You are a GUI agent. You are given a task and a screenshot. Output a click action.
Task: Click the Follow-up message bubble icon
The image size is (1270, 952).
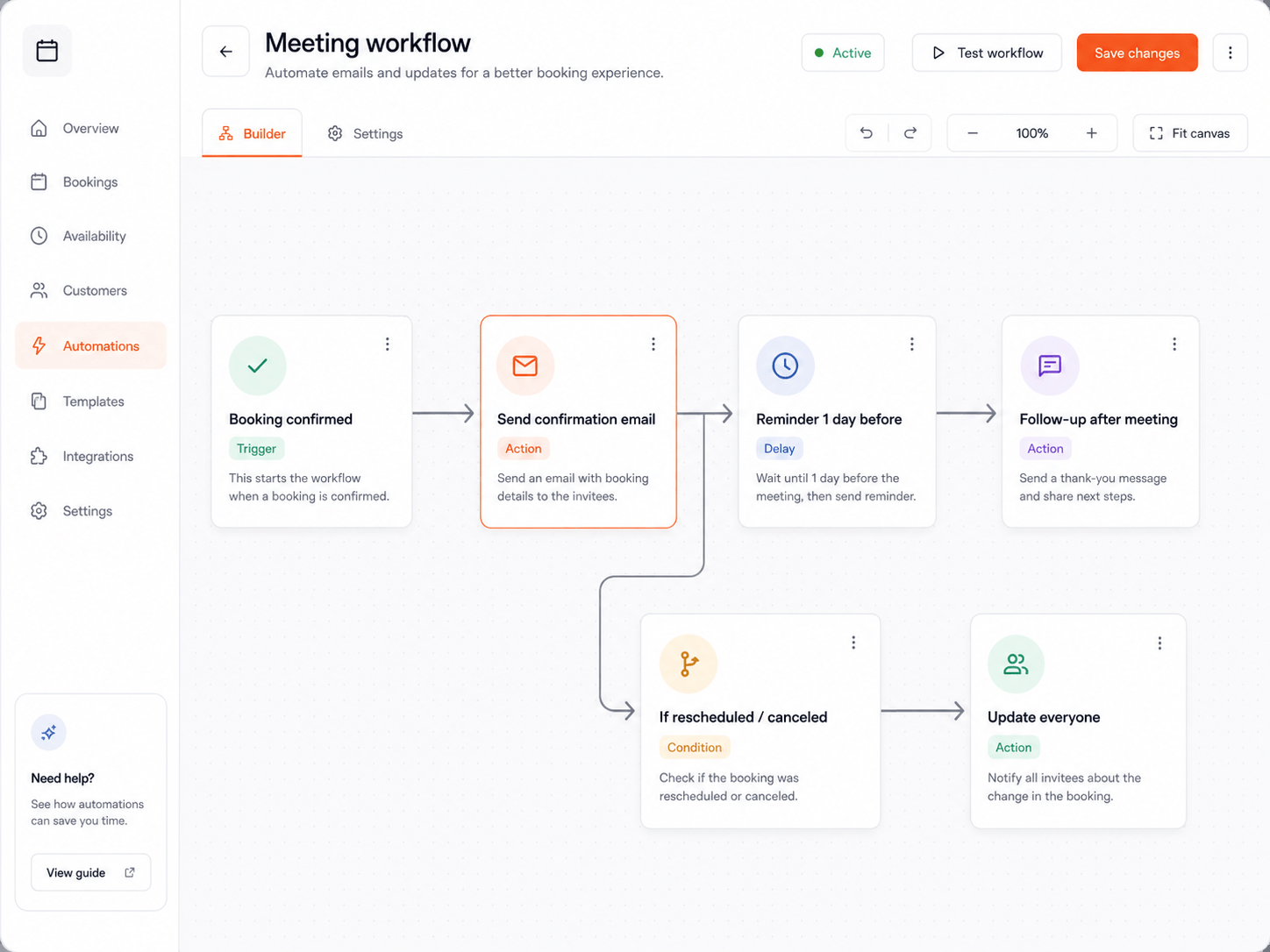(1049, 366)
